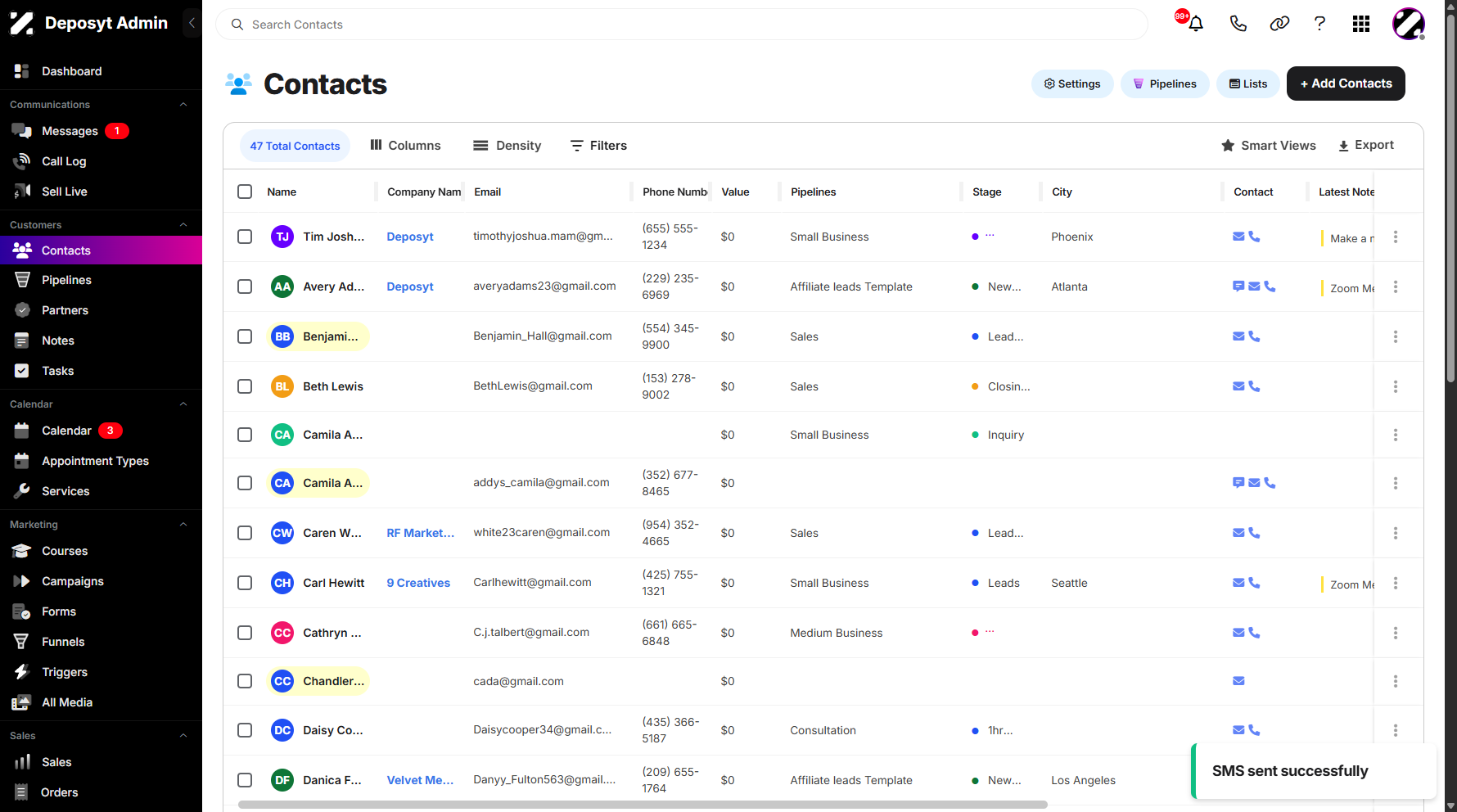Click the horizontal table scrollbar
This screenshot has height=812, width=1457.
(643, 805)
